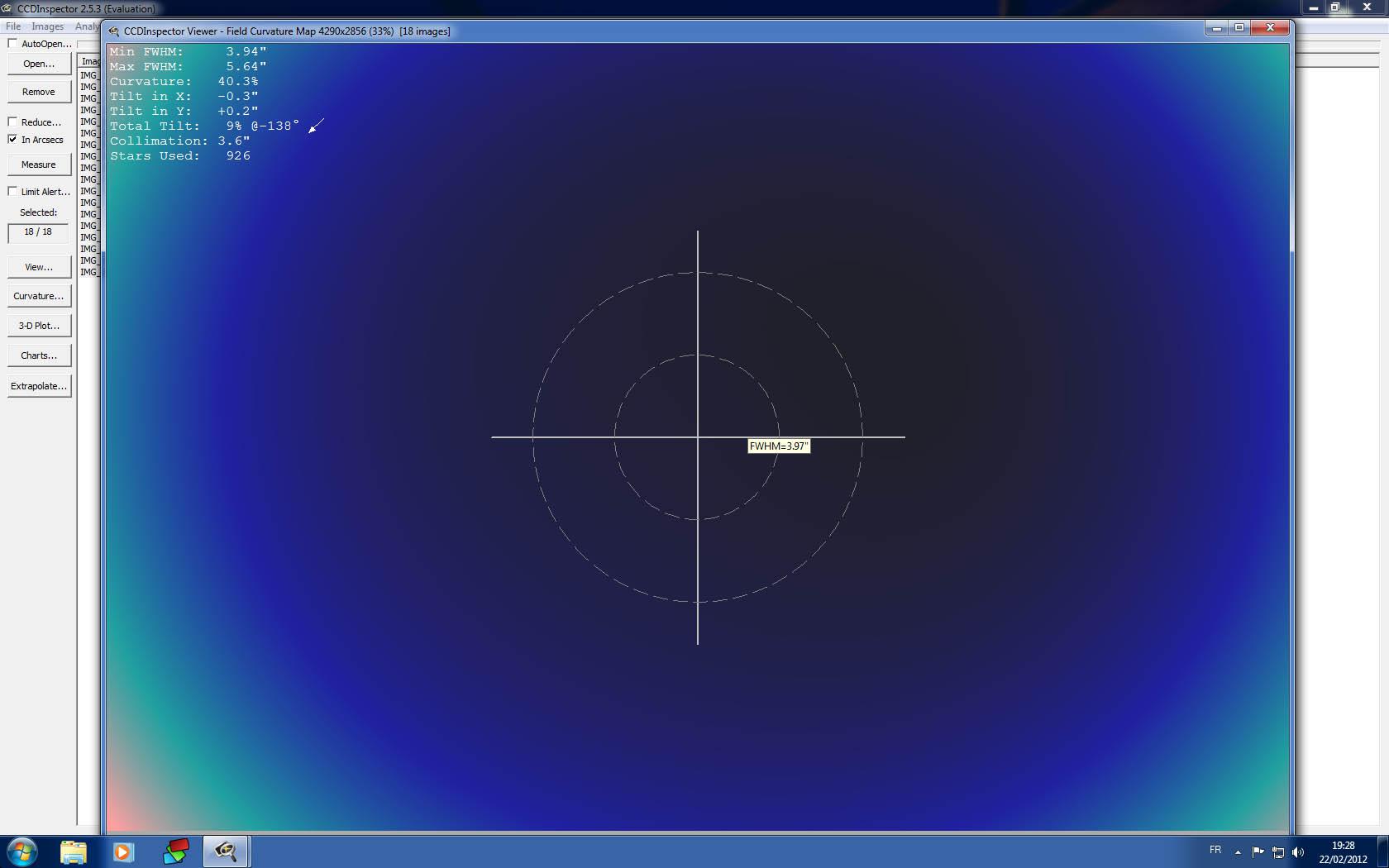Click the Tilt in X -0.3" readout
This screenshot has width=1389, height=868.
(184, 96)
